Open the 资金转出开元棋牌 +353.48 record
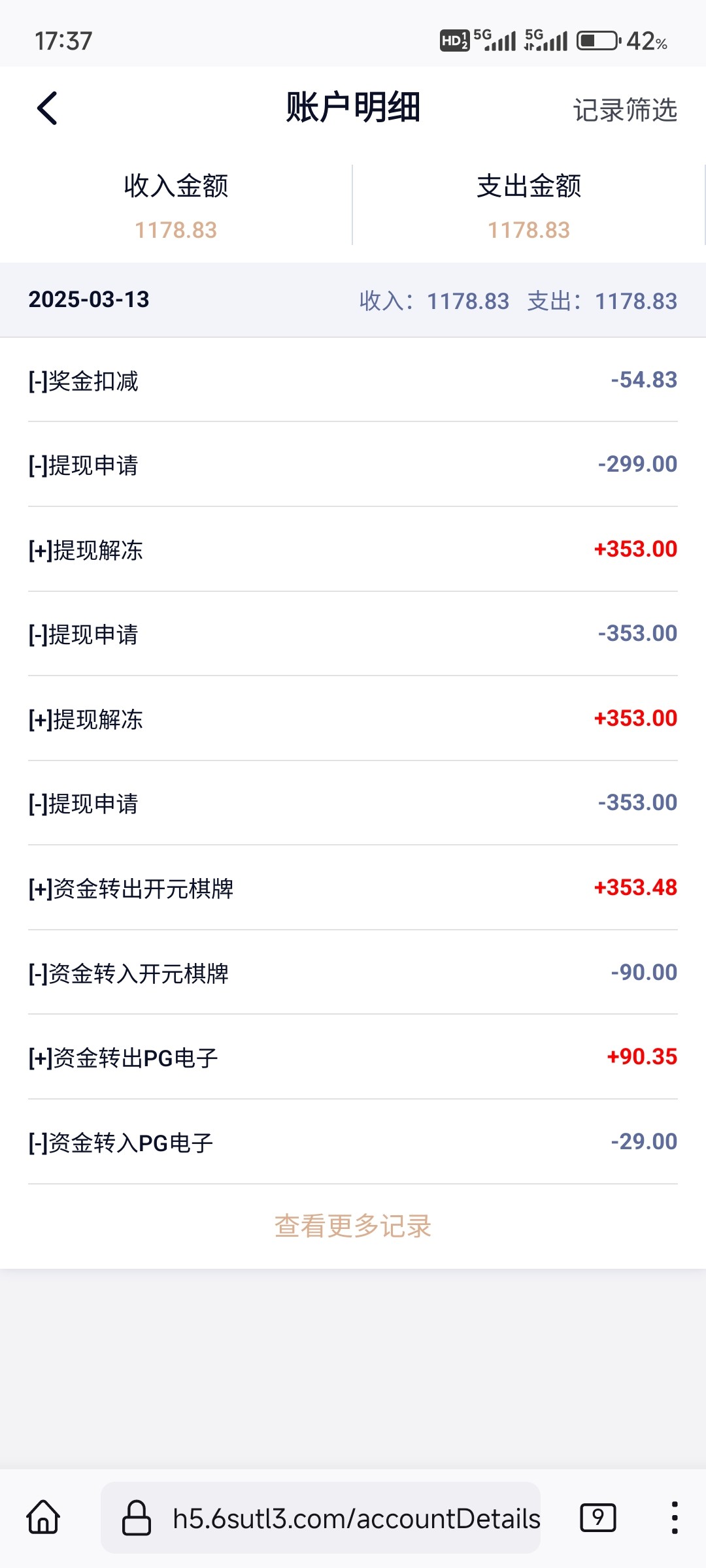Viewport: 706px width, 1568px height. pos(353,888)
